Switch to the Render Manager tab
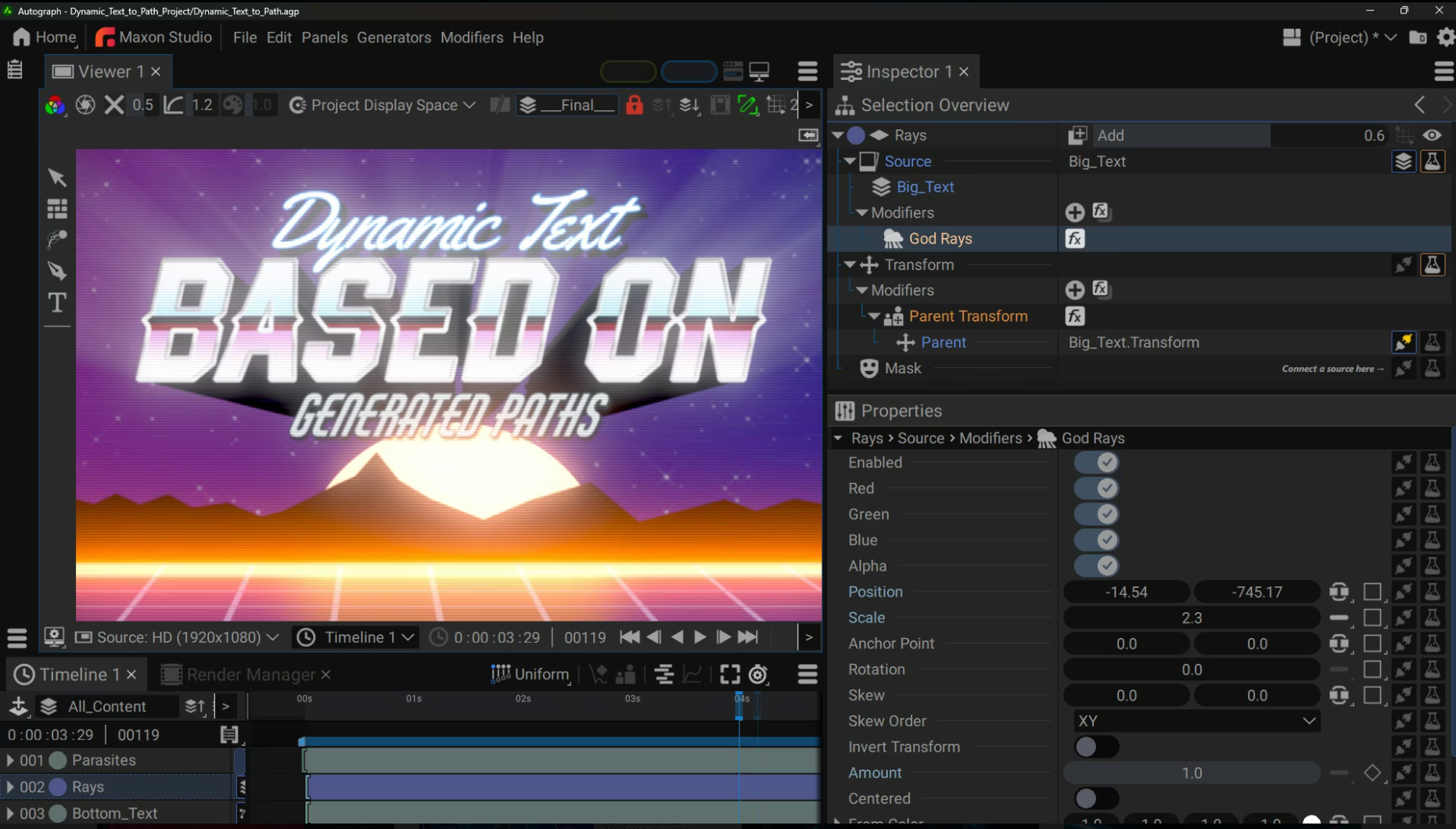 [x=250, y=674]
